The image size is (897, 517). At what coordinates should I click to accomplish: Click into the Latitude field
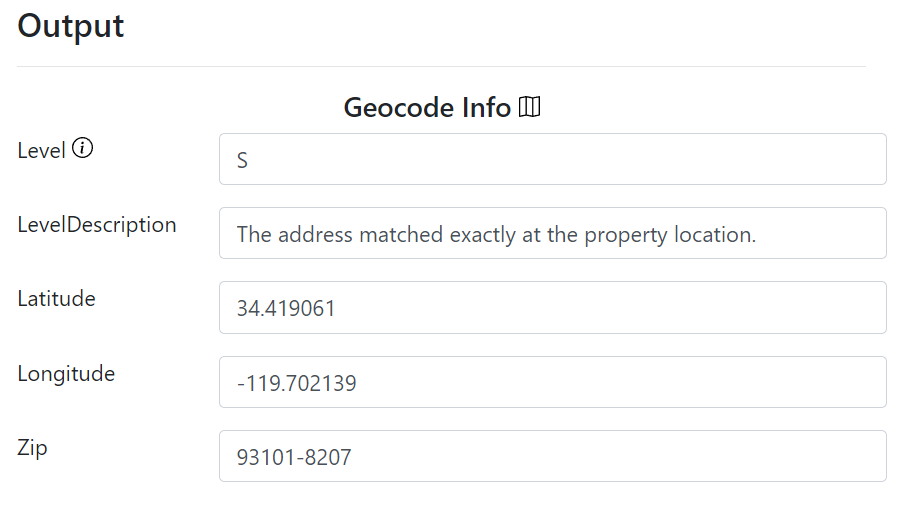click(553, 308)
